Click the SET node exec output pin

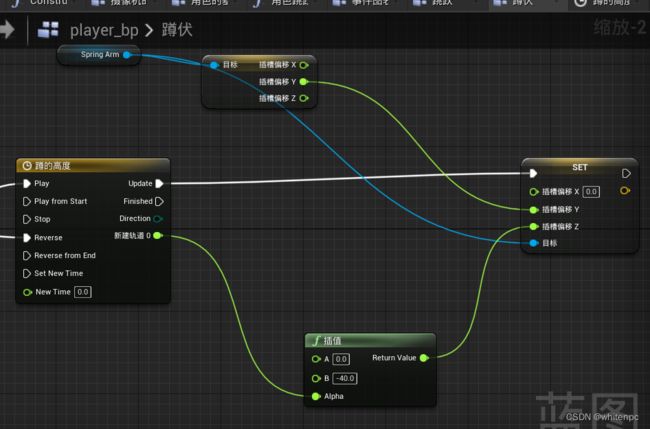626,173
